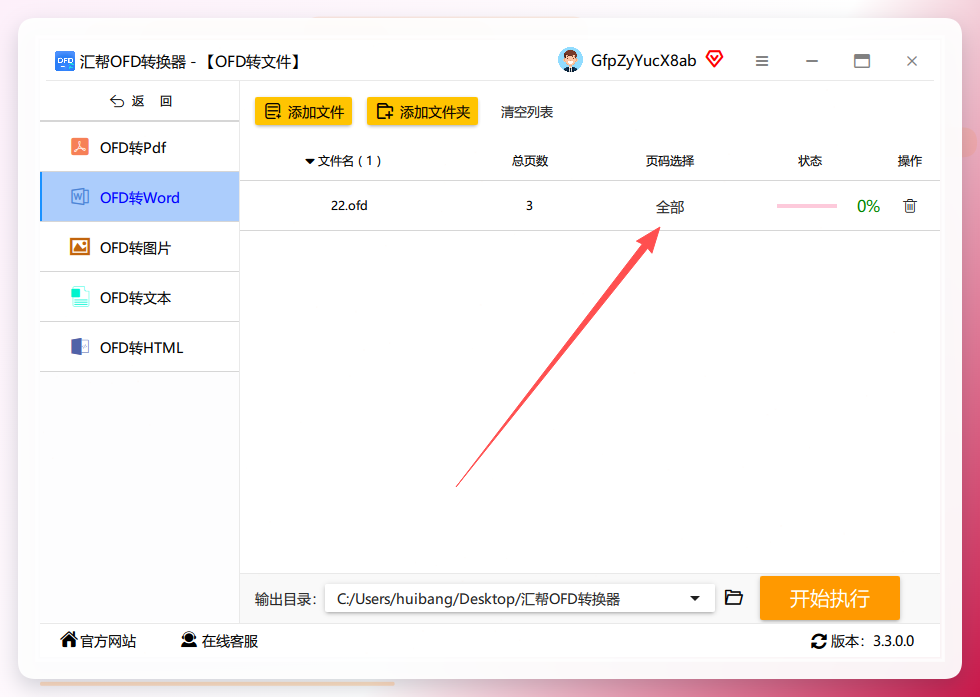Click username GfpZyYucX8ab
Image resolution: width=980 pixels, height=697 pixels.
(x=644, y=61)
